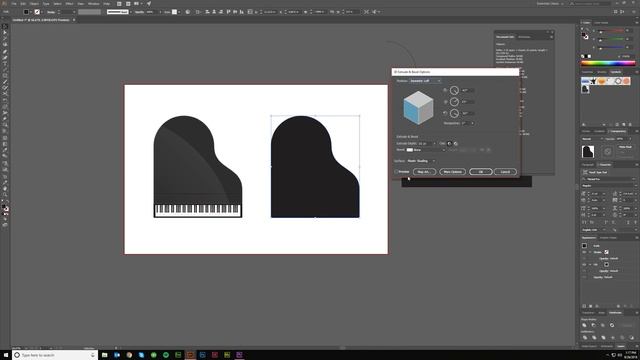Switch to the Pathfinder panel tab

[615, 313]
